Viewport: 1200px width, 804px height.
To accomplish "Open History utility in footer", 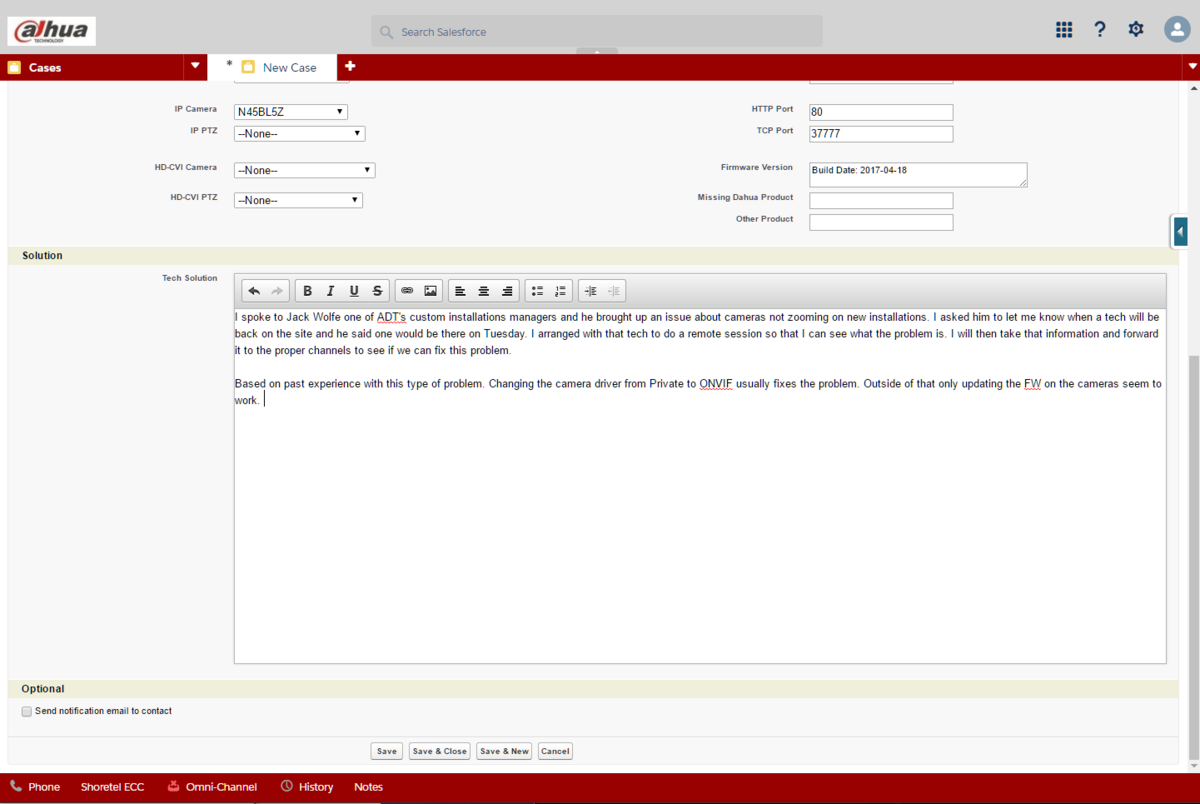I will tap(307, 787).
